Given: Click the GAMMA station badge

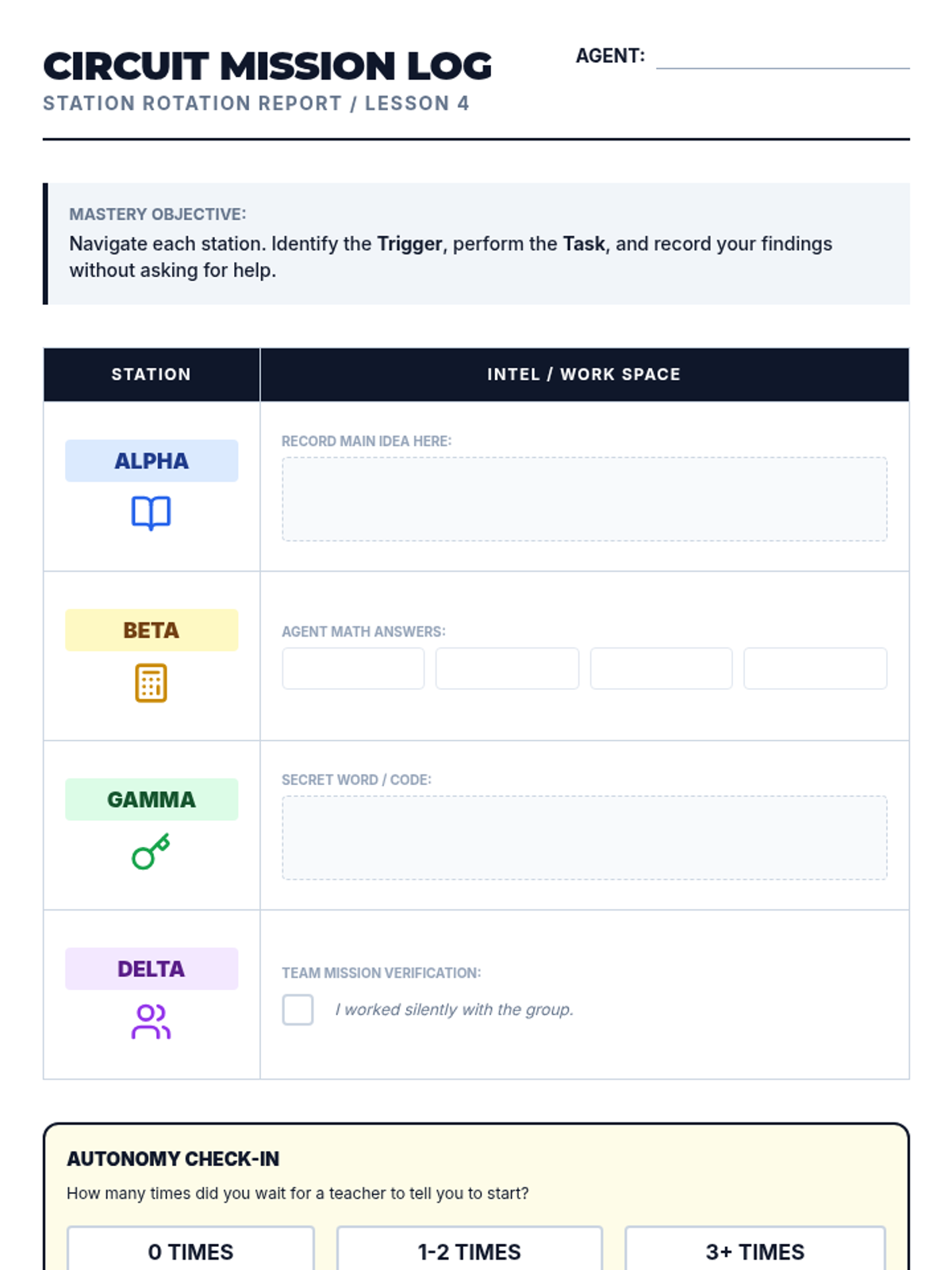Looking at the screenshot, I should 152,799.
